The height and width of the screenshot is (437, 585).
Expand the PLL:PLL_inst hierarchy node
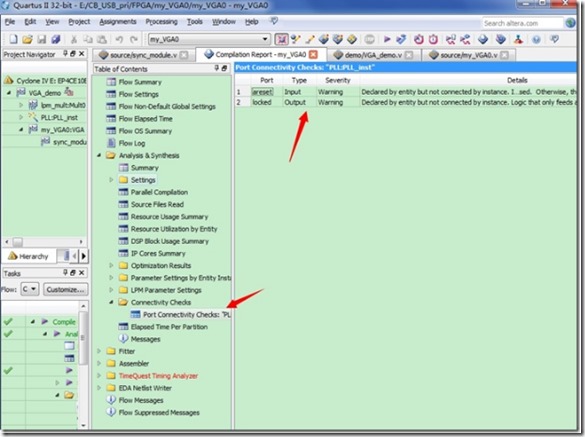tap(21, 117)
